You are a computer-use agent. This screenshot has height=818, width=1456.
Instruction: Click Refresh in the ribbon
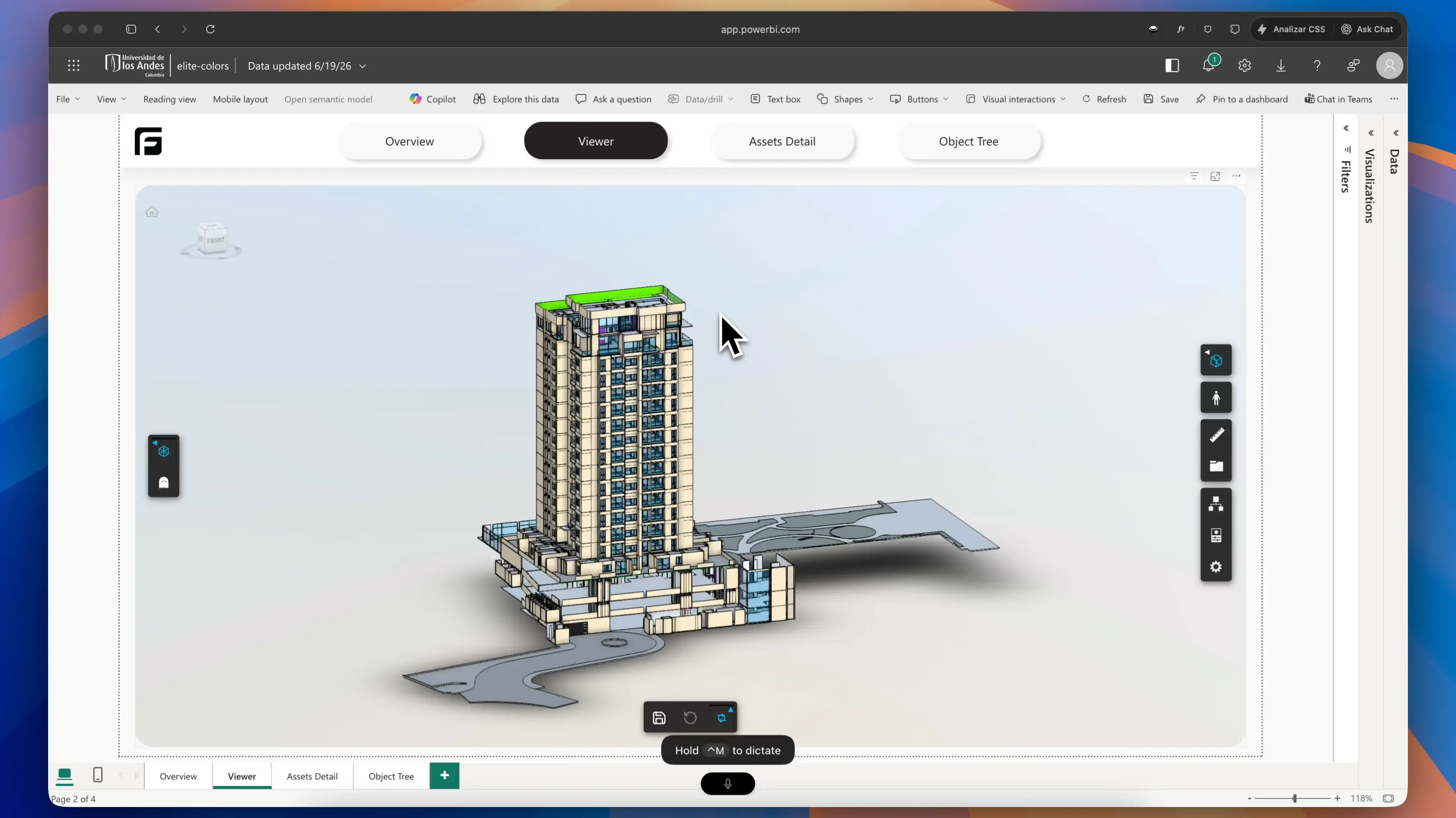point(1104,100)
